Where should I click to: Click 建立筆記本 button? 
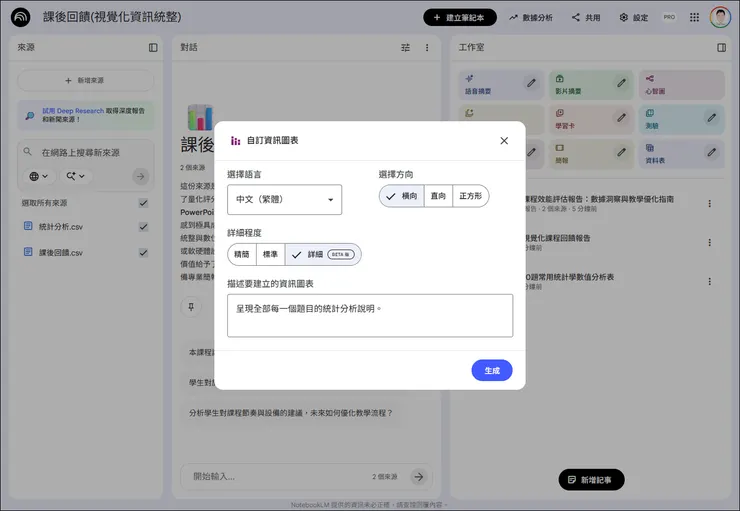tap(460, 17)
